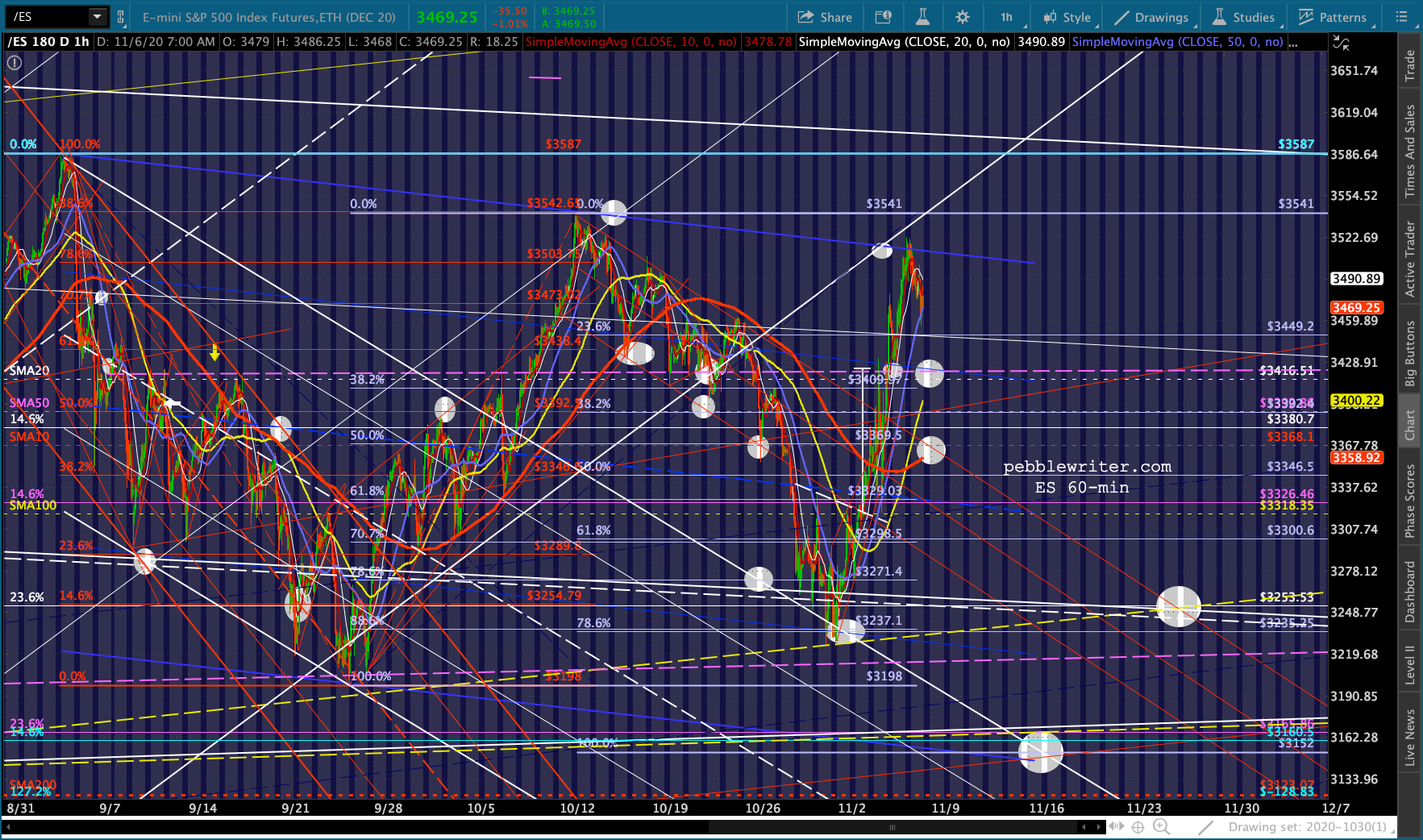
Task: Click the 11/16 date on time axis
Action: point(1046,809)
